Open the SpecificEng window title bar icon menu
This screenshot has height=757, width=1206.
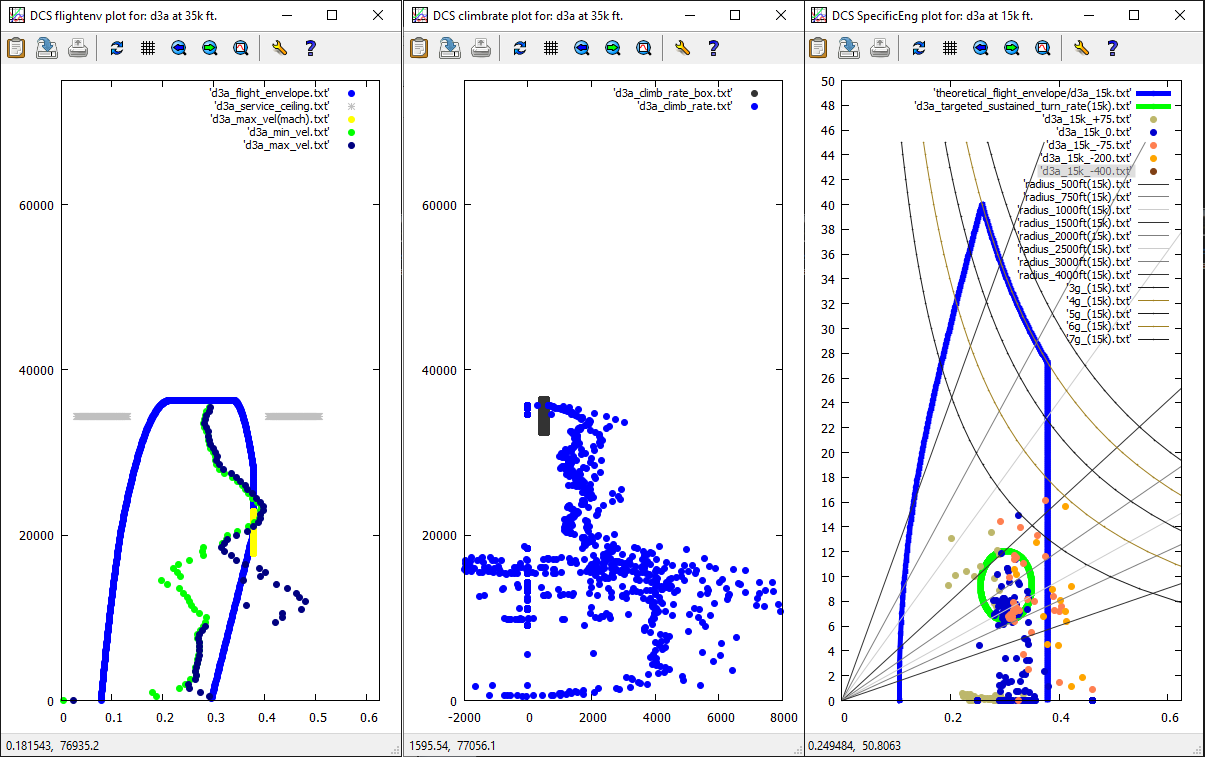pyautogui.click(x=820, y=16)
